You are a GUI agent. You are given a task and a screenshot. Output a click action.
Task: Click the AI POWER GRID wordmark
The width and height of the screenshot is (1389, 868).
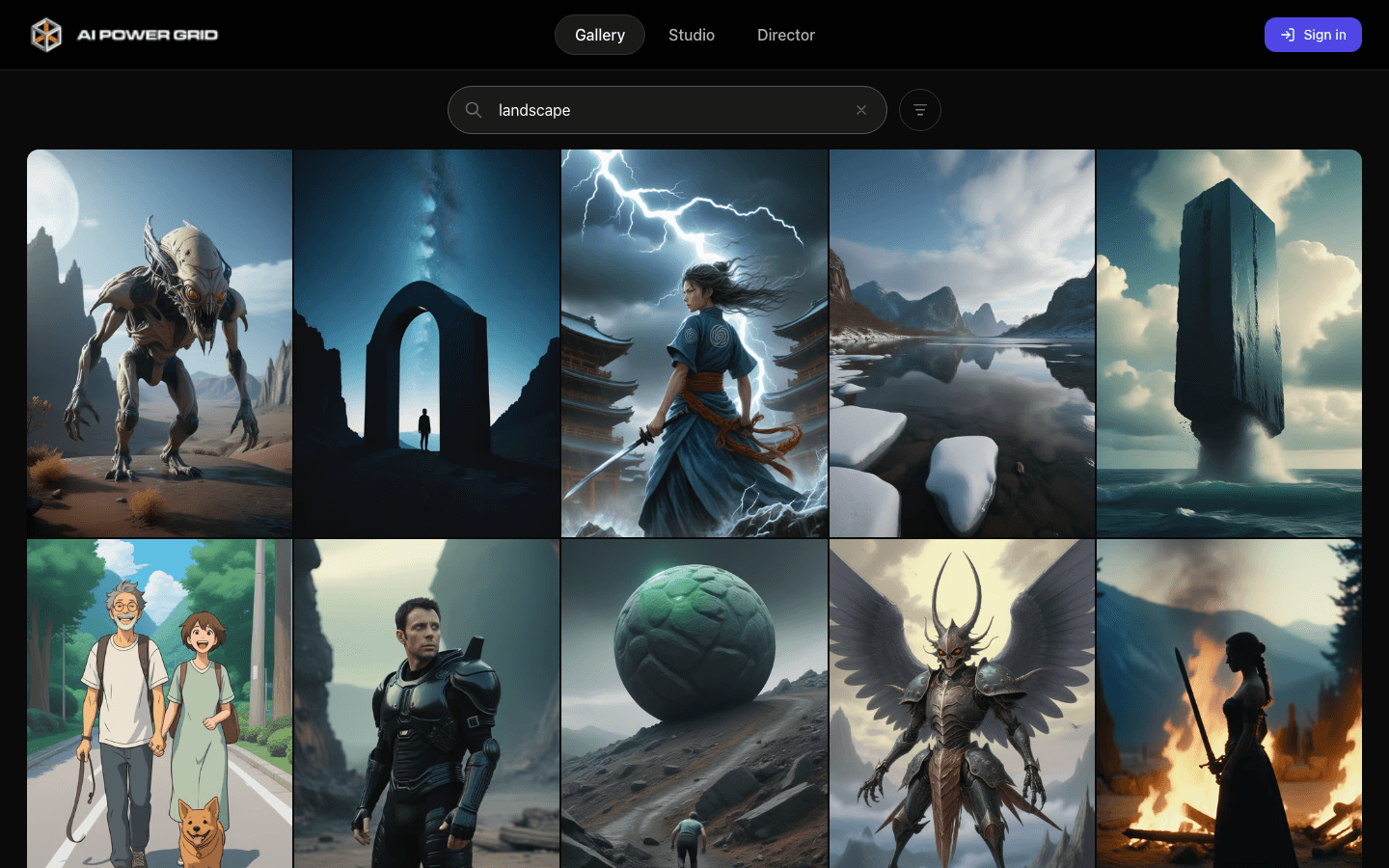pyautogui.click(x=148, y=35)
